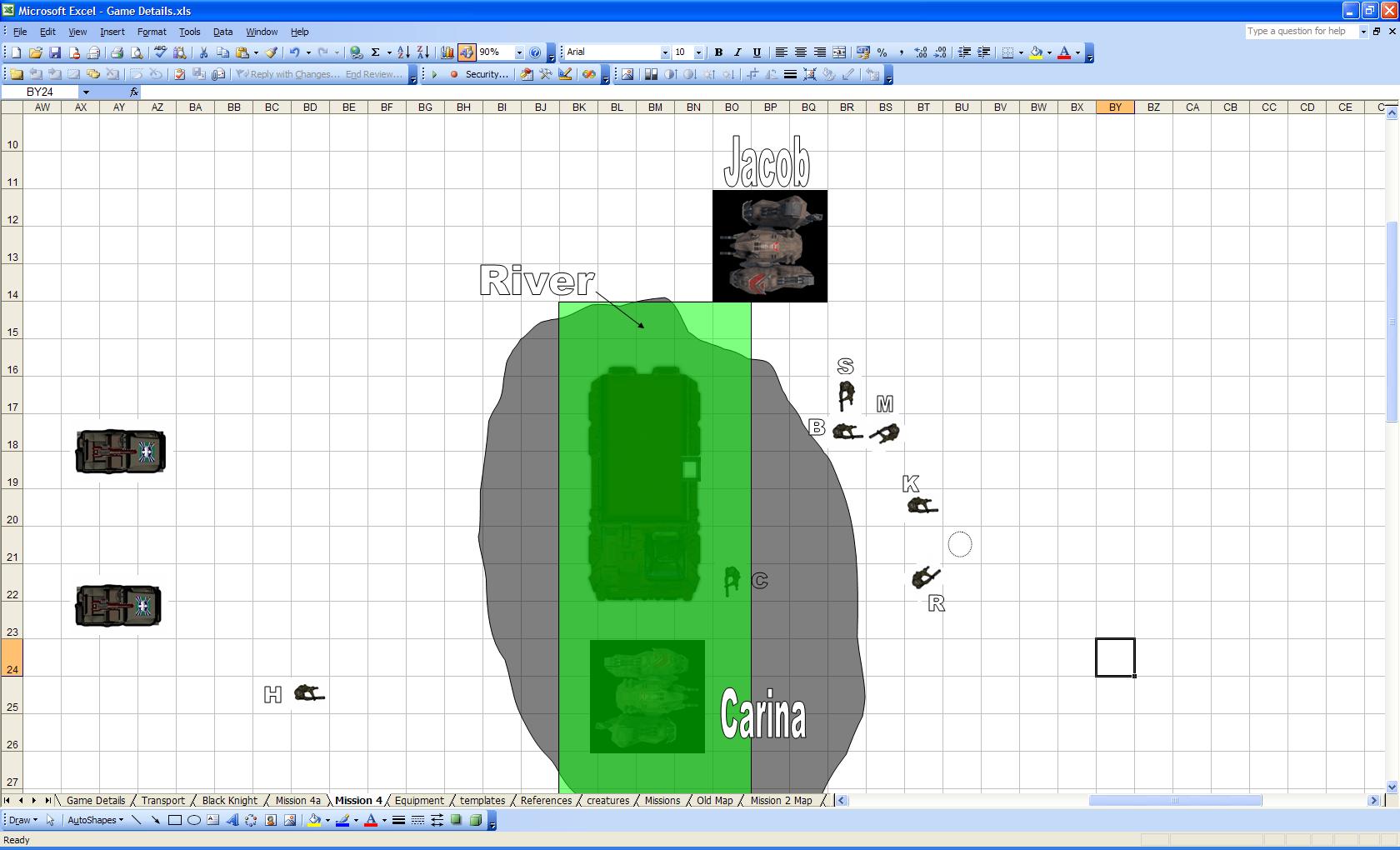Open the Fill Color dropdown arrow in Formatting toolbar

(1049, 52)
